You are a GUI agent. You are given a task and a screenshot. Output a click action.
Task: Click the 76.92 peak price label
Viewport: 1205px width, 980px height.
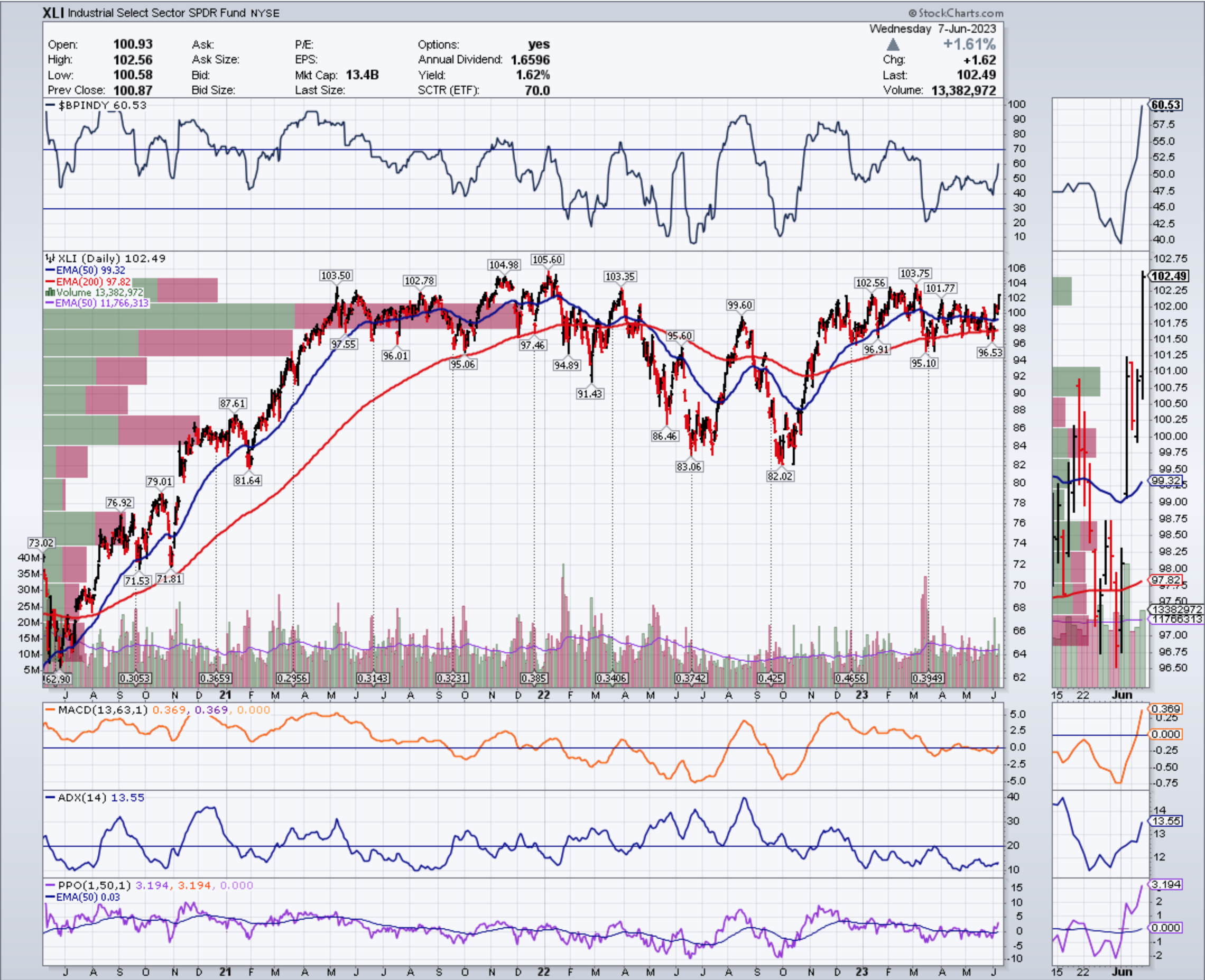click(x=119, y=502)
